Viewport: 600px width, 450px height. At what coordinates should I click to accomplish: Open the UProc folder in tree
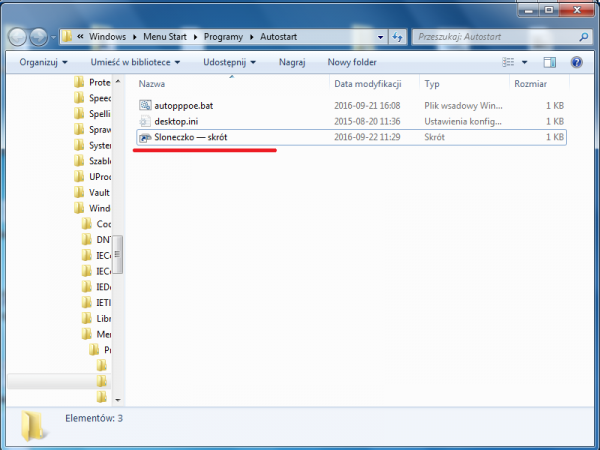coord(92,176)
